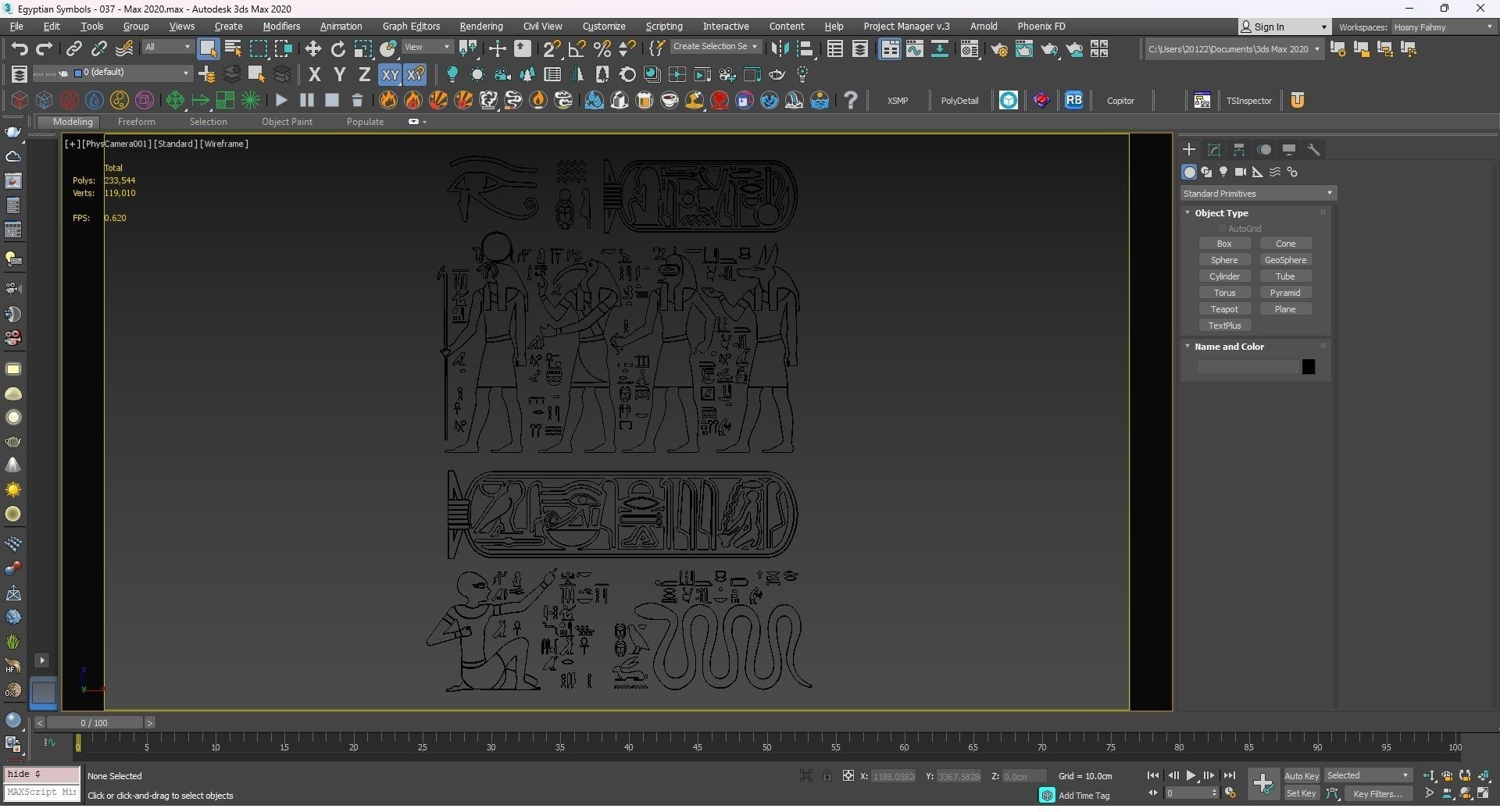Open the Select by Name dialog
Screen dimensions: 1500x812
click(233, 49)
